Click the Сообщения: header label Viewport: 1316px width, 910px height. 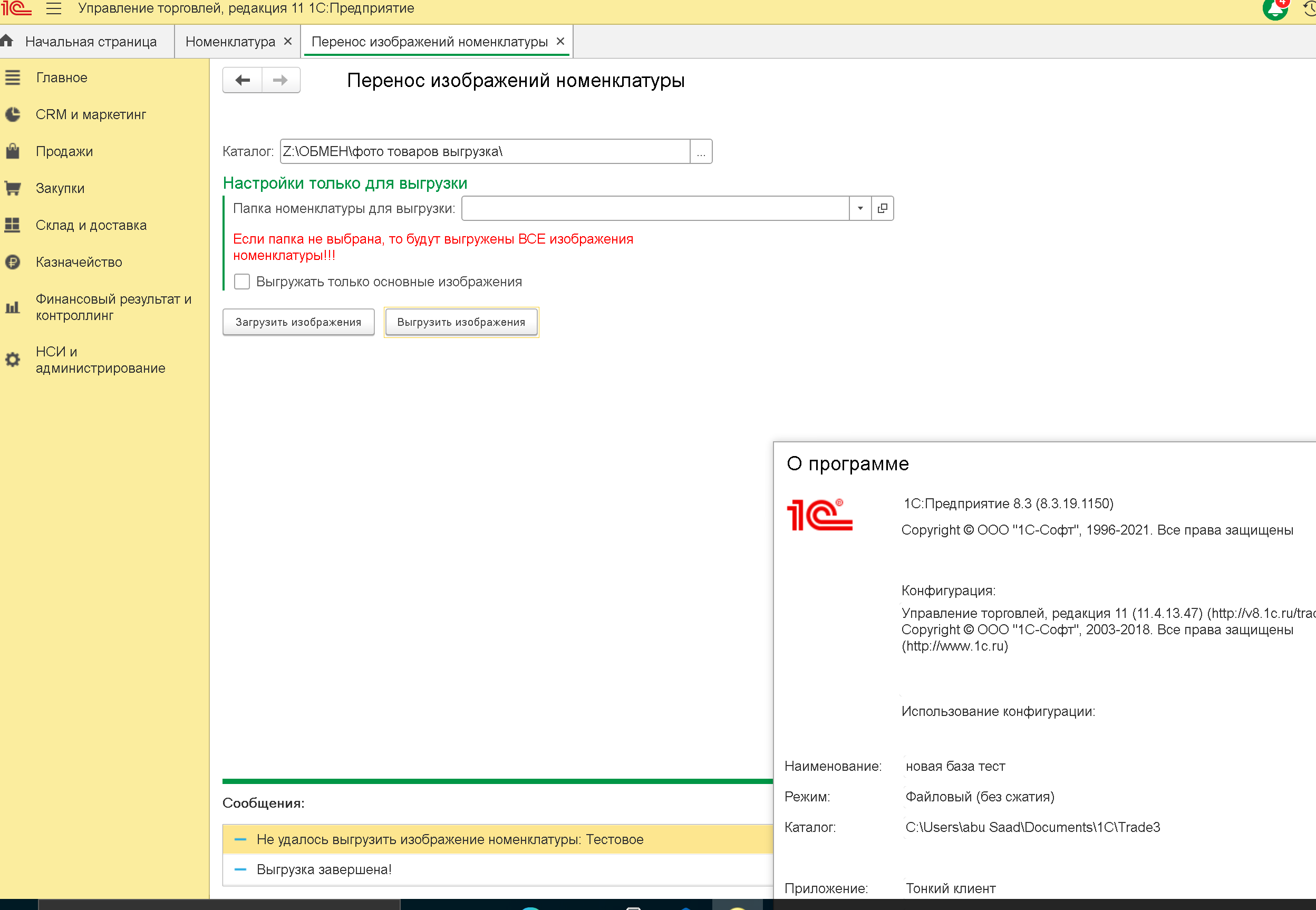(x=264, y=803)
